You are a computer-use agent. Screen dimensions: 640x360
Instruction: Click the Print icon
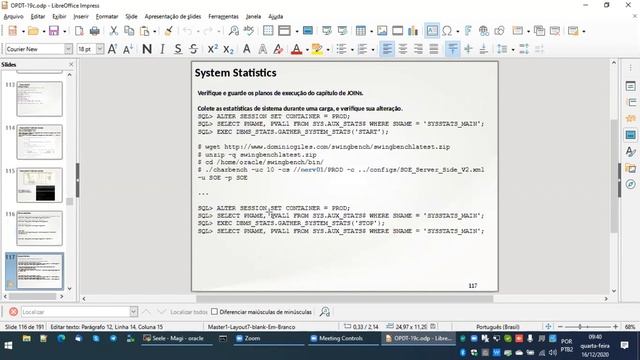click(x=95, y=31)
